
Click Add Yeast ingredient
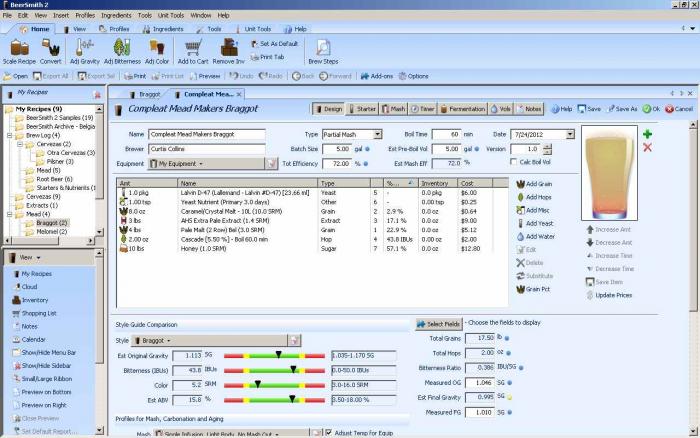tap(535, 223)
